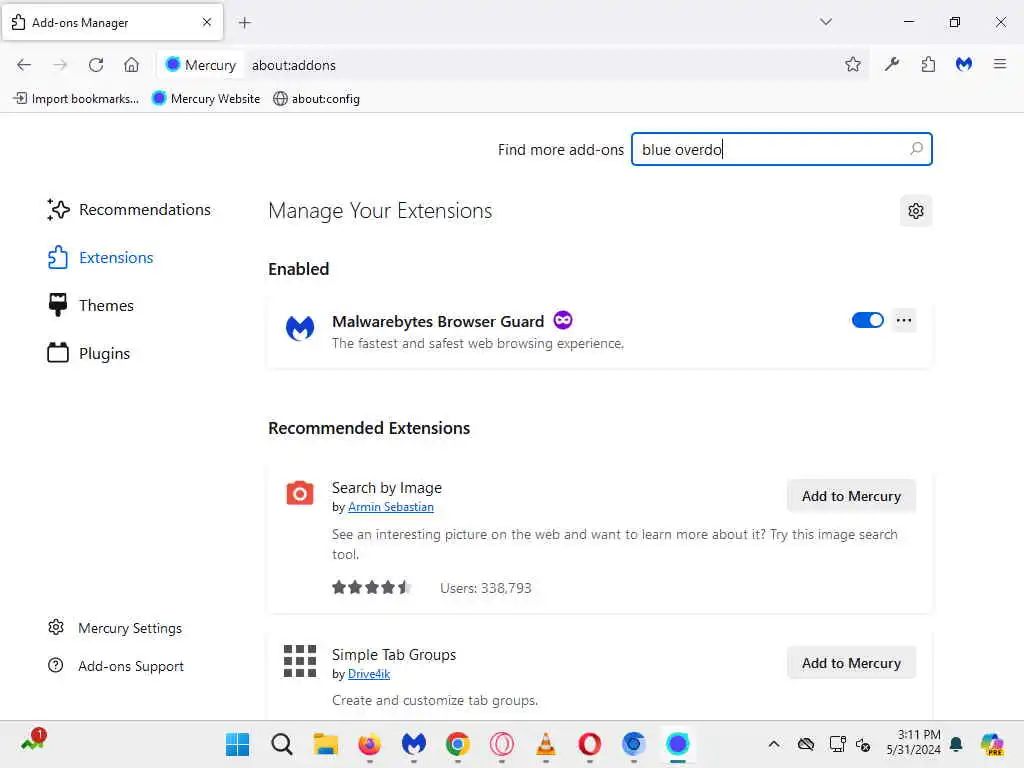This screenshot has height=768, width=1024.
Task: Open the browser home page
Action: (131, 65)
